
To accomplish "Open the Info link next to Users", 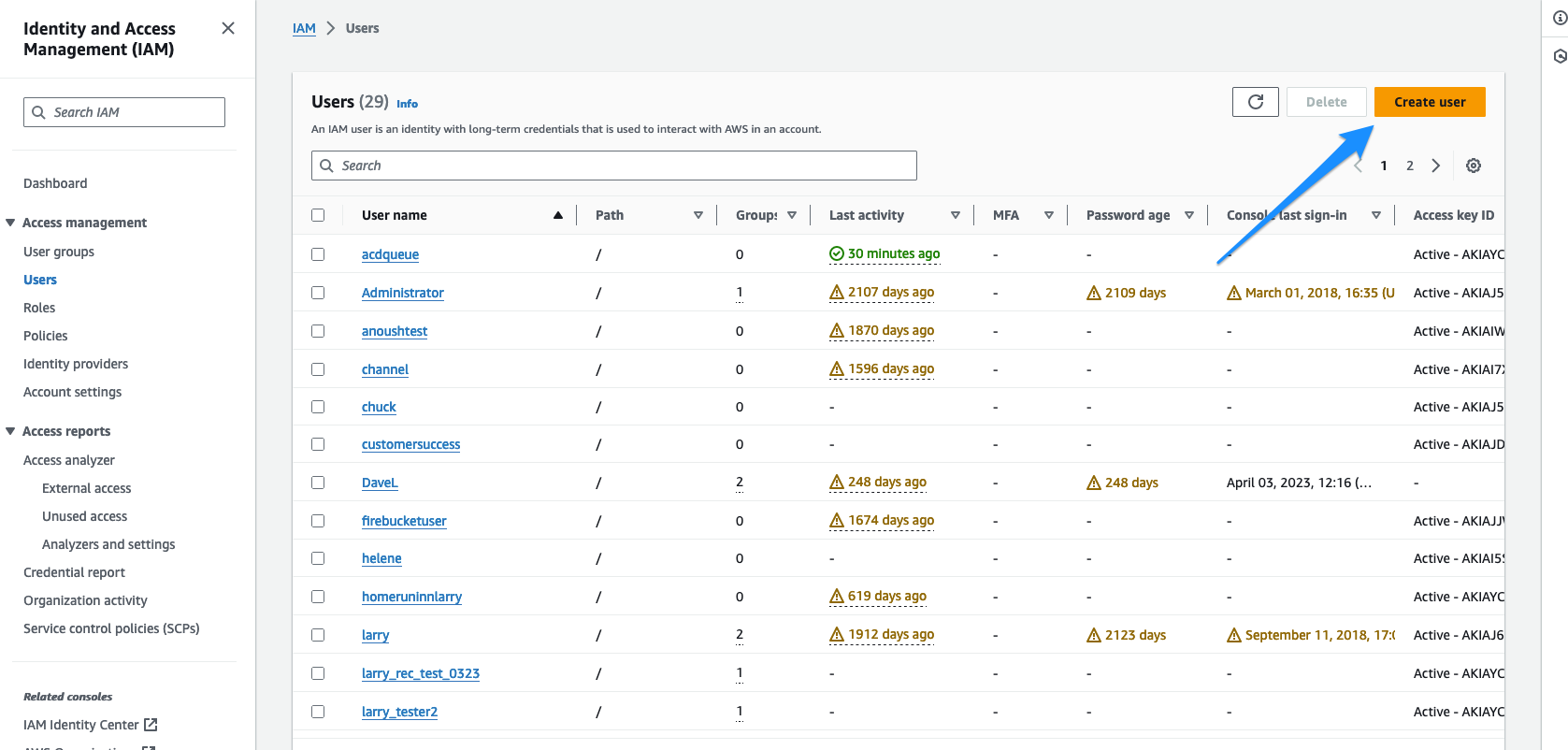I will [x=407, y=104].
